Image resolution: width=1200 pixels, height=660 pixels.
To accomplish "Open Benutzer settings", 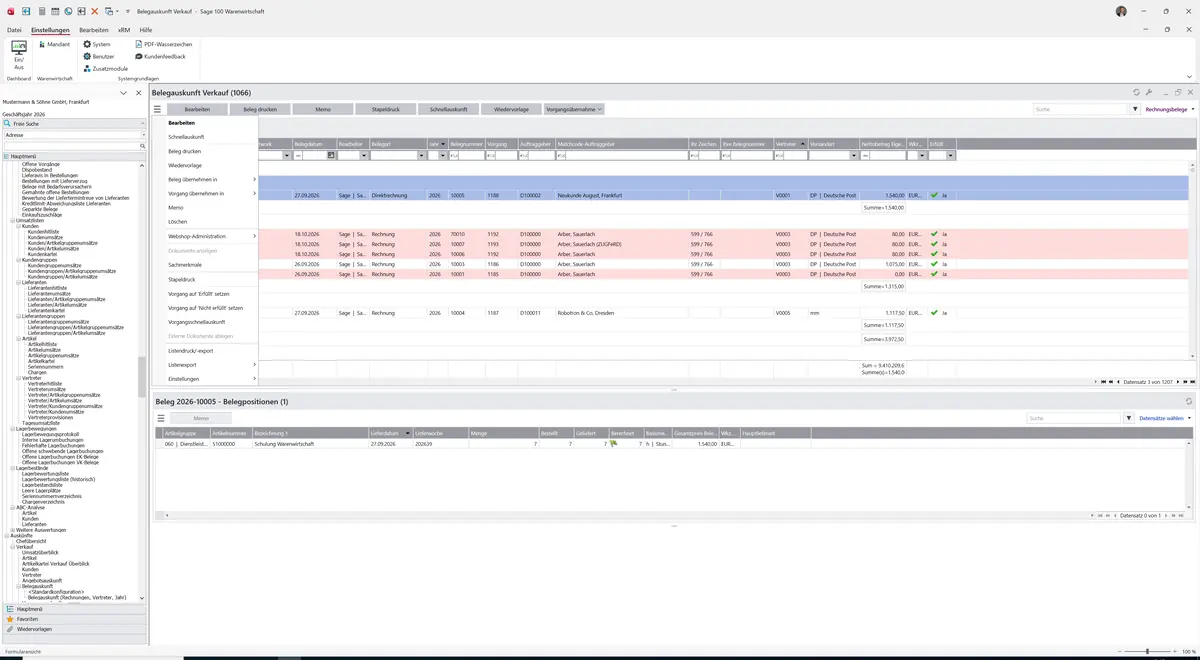I will pyautogui.click(x=98, y=56).
